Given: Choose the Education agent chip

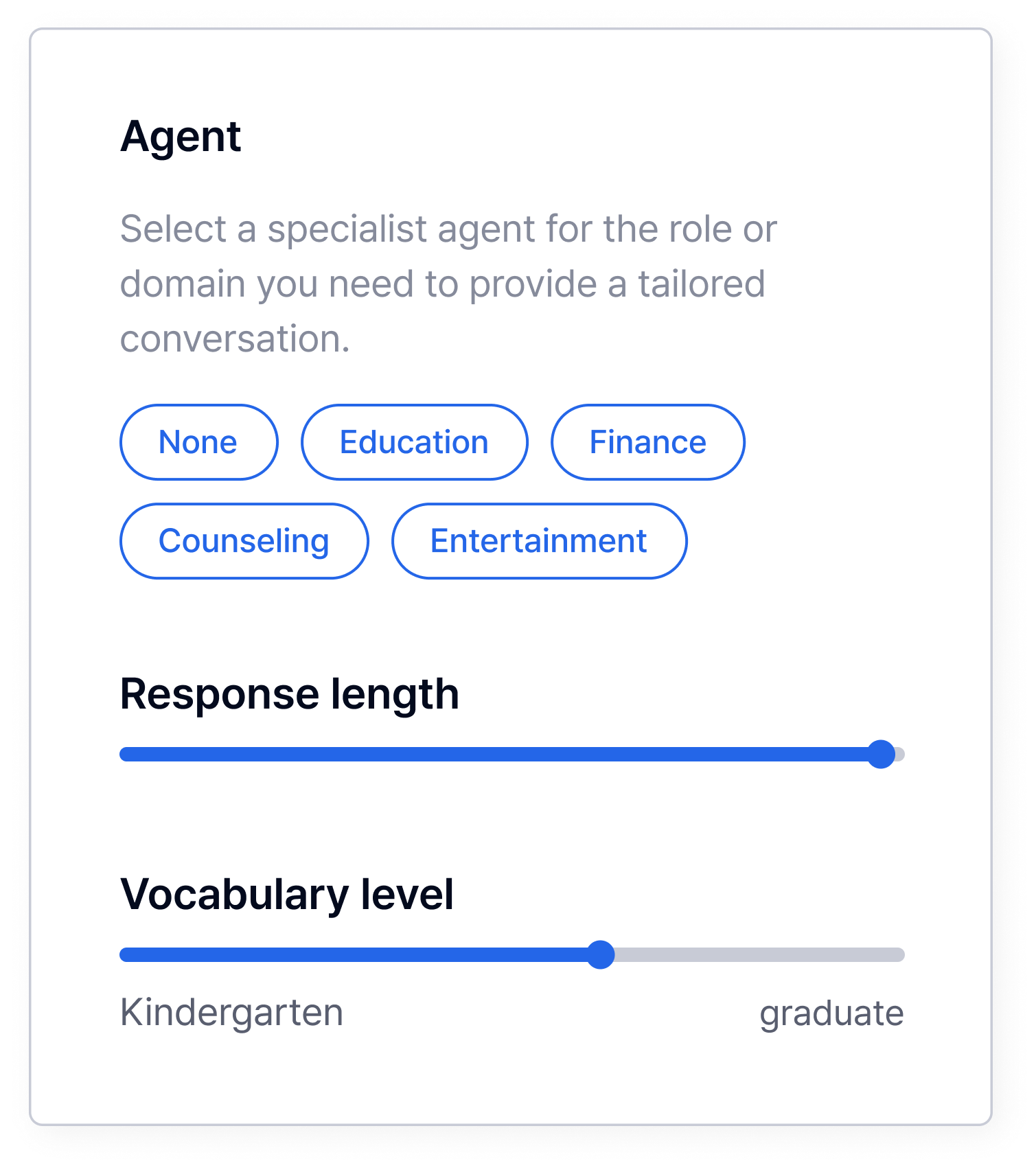Looking at the screenshot, I should click(x=414, y=442).
